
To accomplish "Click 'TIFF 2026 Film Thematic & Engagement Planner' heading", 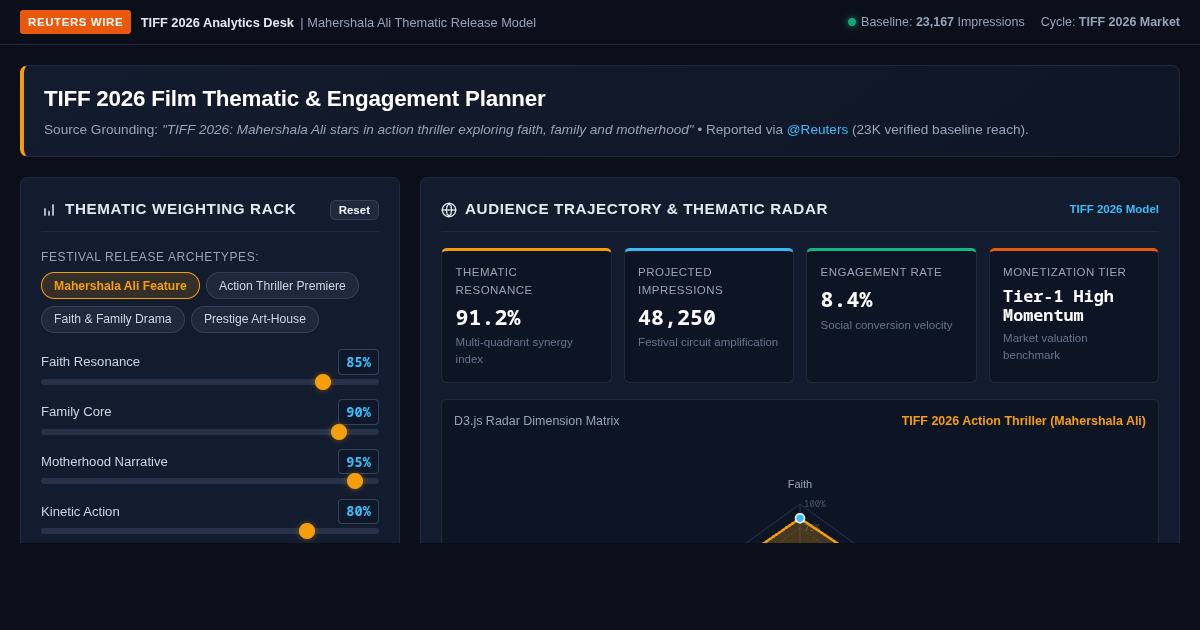I will point(295,99).
